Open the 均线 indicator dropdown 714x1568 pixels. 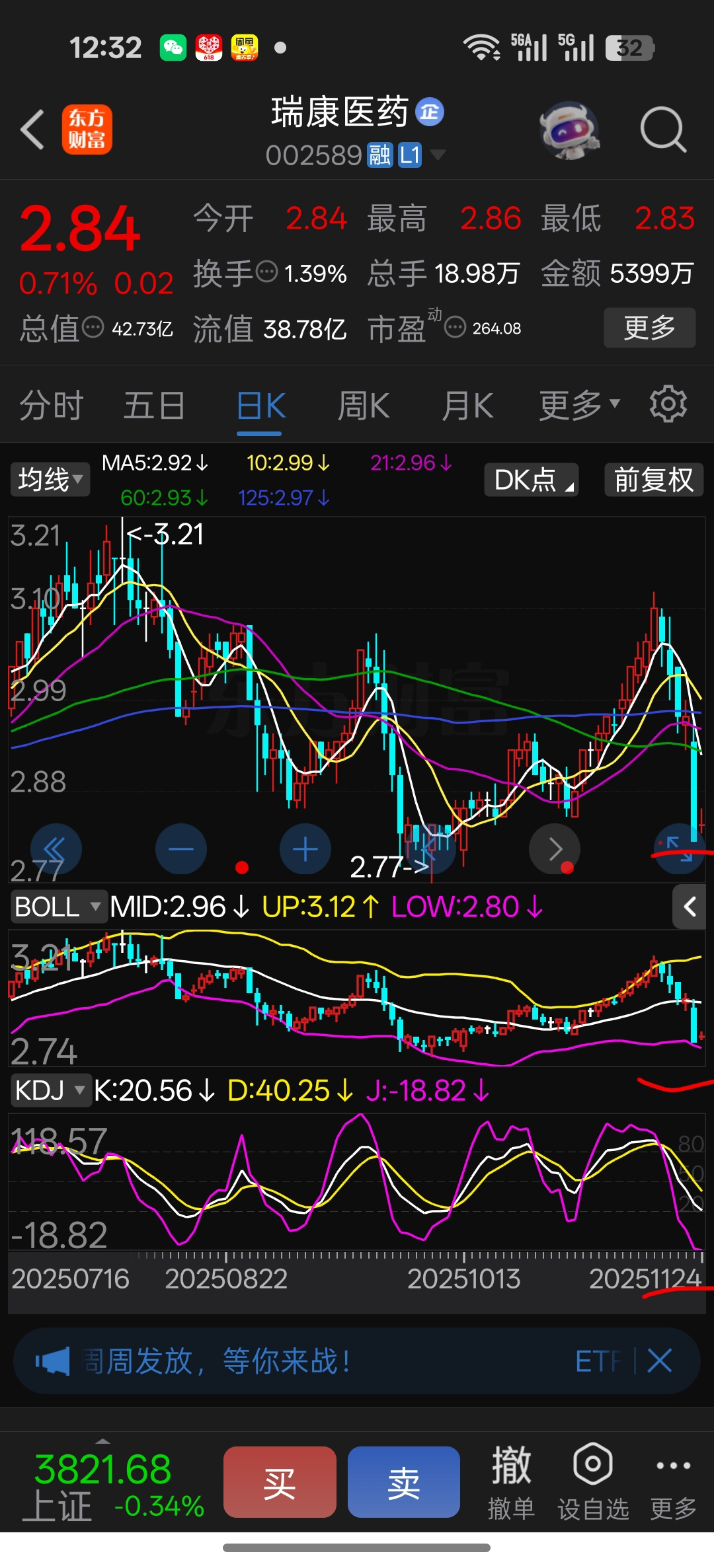pos(50,479)
